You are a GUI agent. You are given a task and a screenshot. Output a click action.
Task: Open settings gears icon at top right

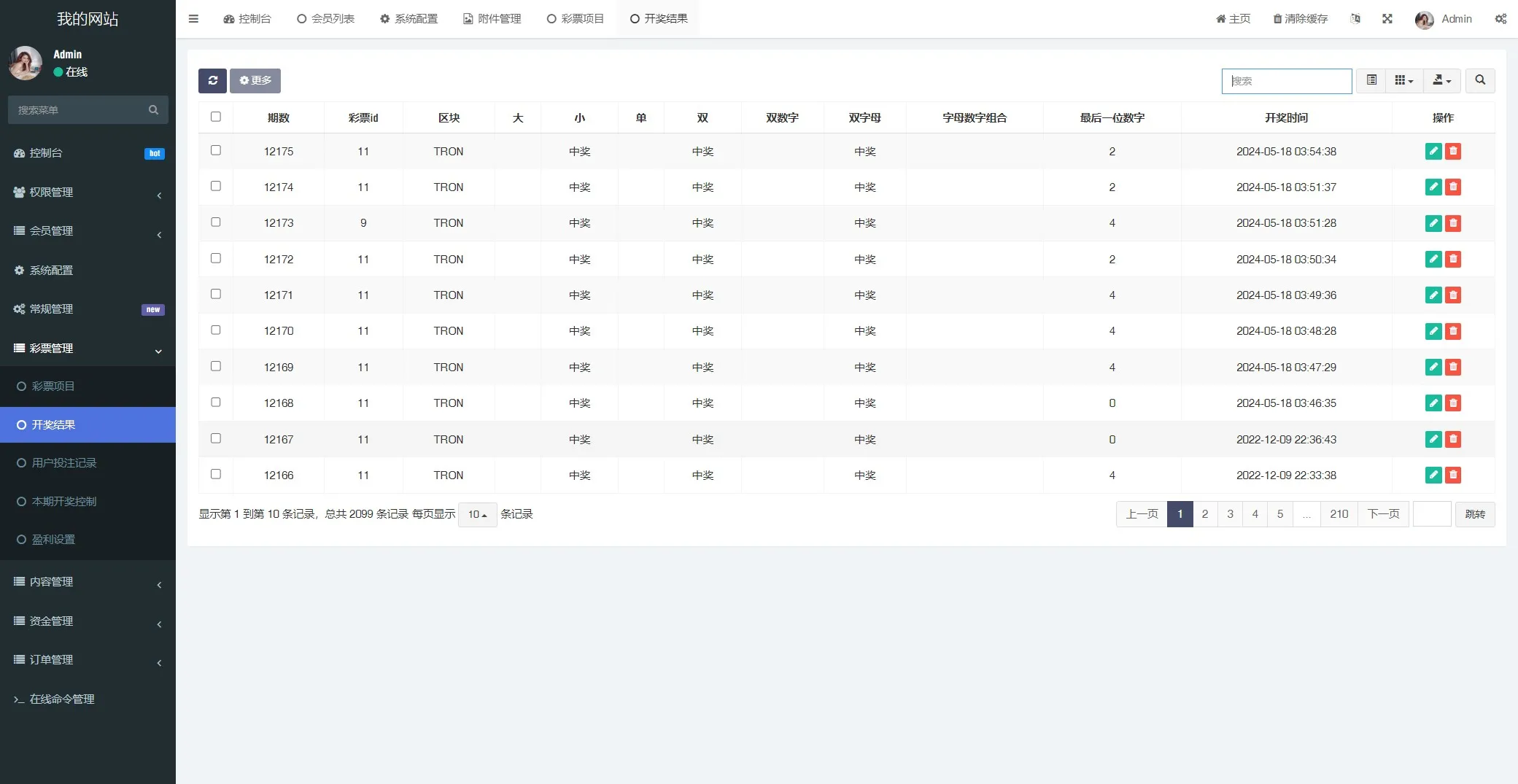pyautogui.click(x=1500, y=19)
